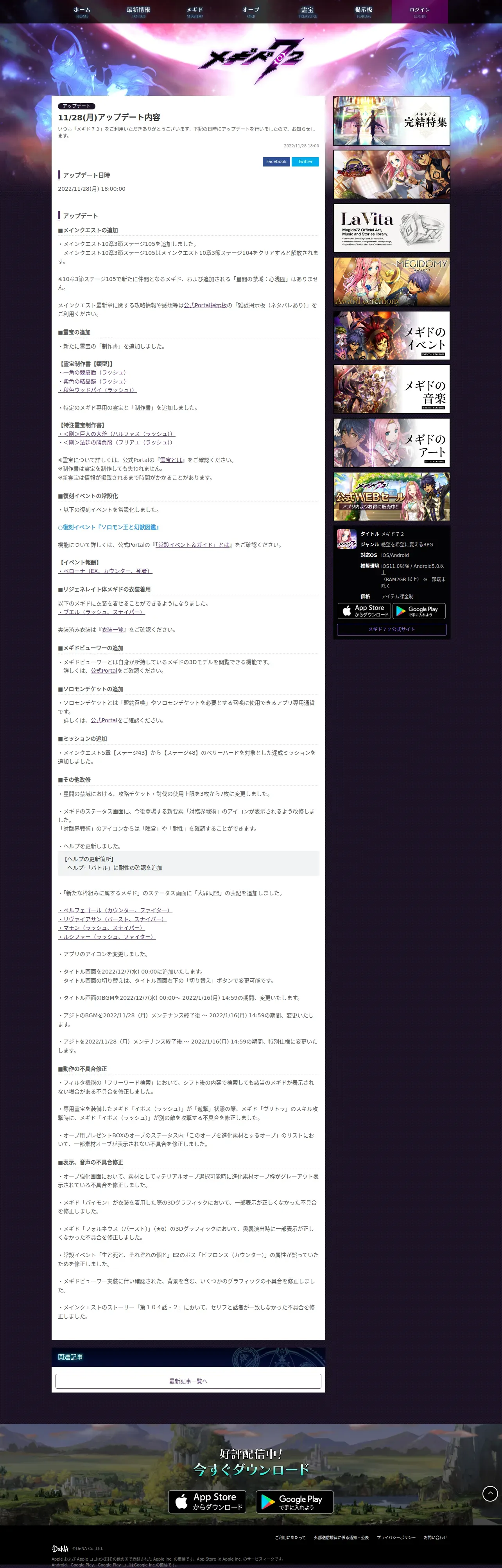Click the date text 2022/11/28(月) 18:00:00
The height and width of the screenshot is (1568, 502).
coord(91,189)
